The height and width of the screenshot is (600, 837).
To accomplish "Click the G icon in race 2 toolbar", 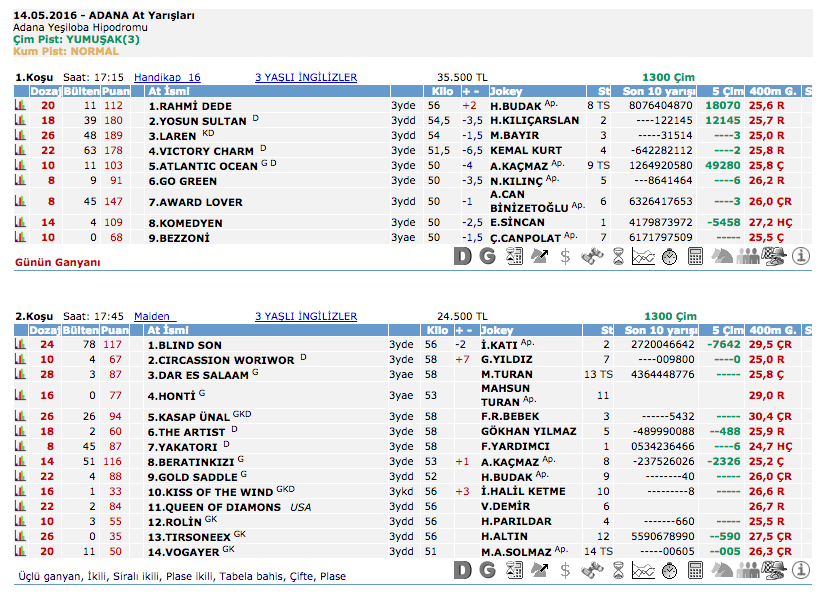I will [487, 570].
